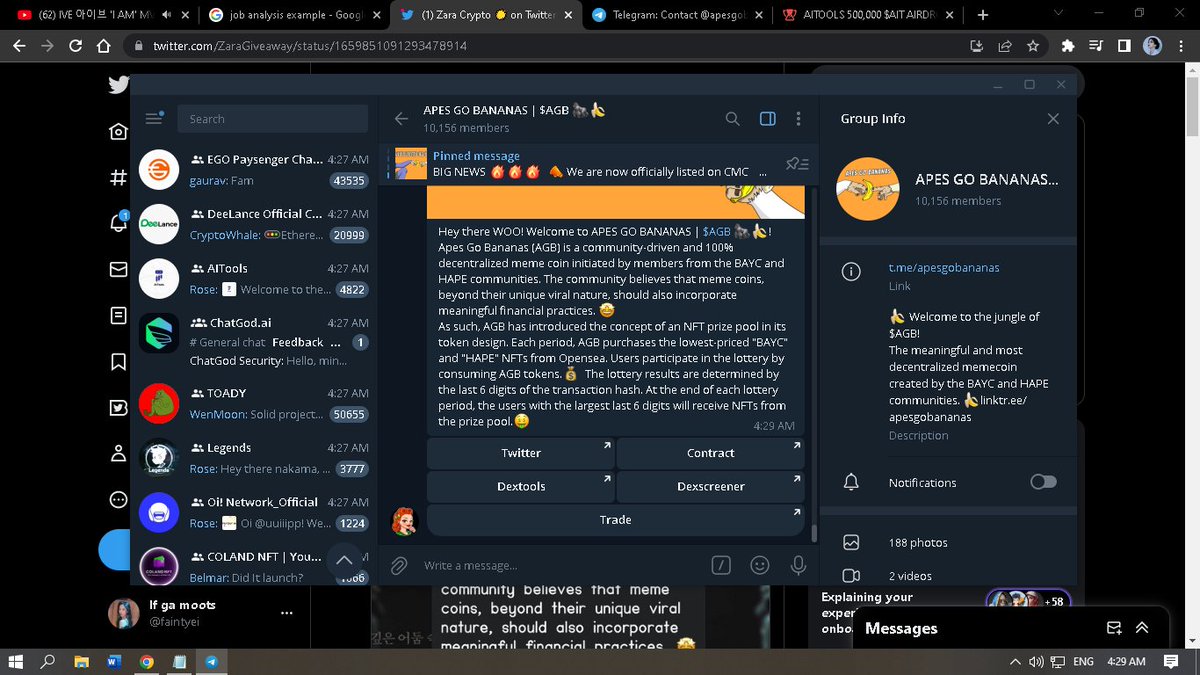Click the APES GO BANANAS group avatar

[867, 189]
